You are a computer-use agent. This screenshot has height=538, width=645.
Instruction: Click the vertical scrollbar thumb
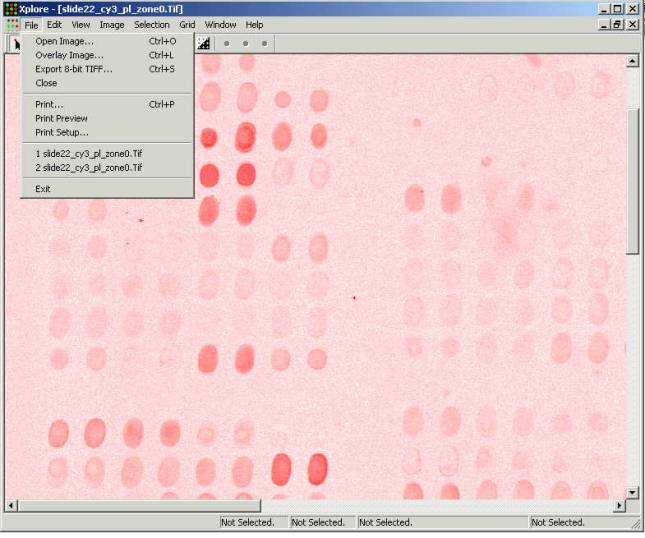tap(632, 181)
